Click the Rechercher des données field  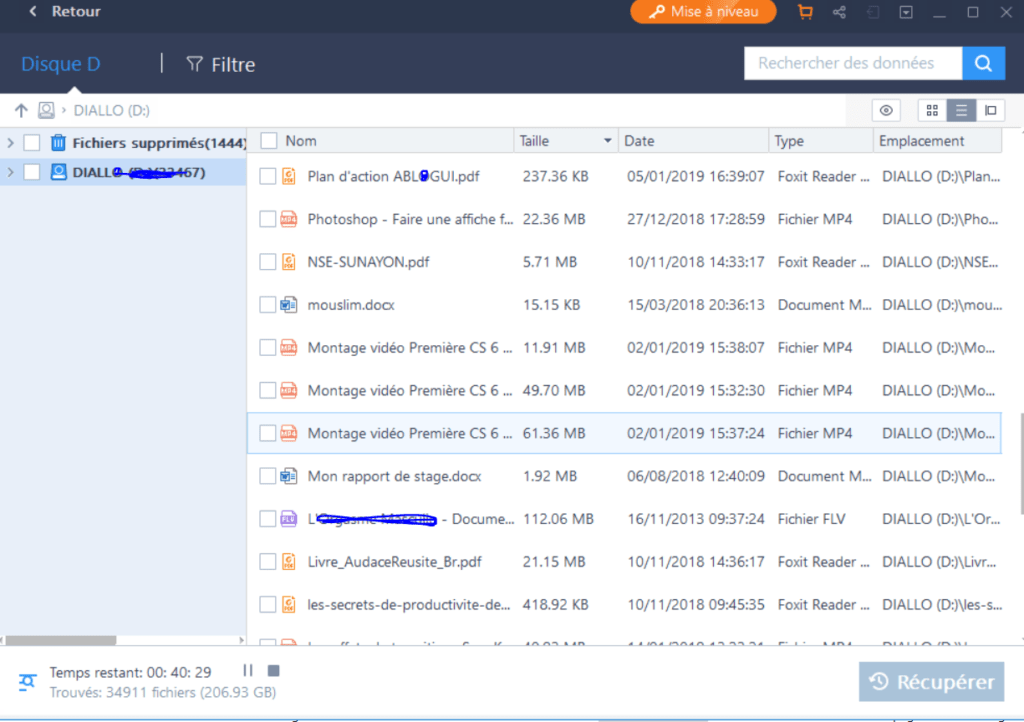pyautogui.click(x=852, y=63)
